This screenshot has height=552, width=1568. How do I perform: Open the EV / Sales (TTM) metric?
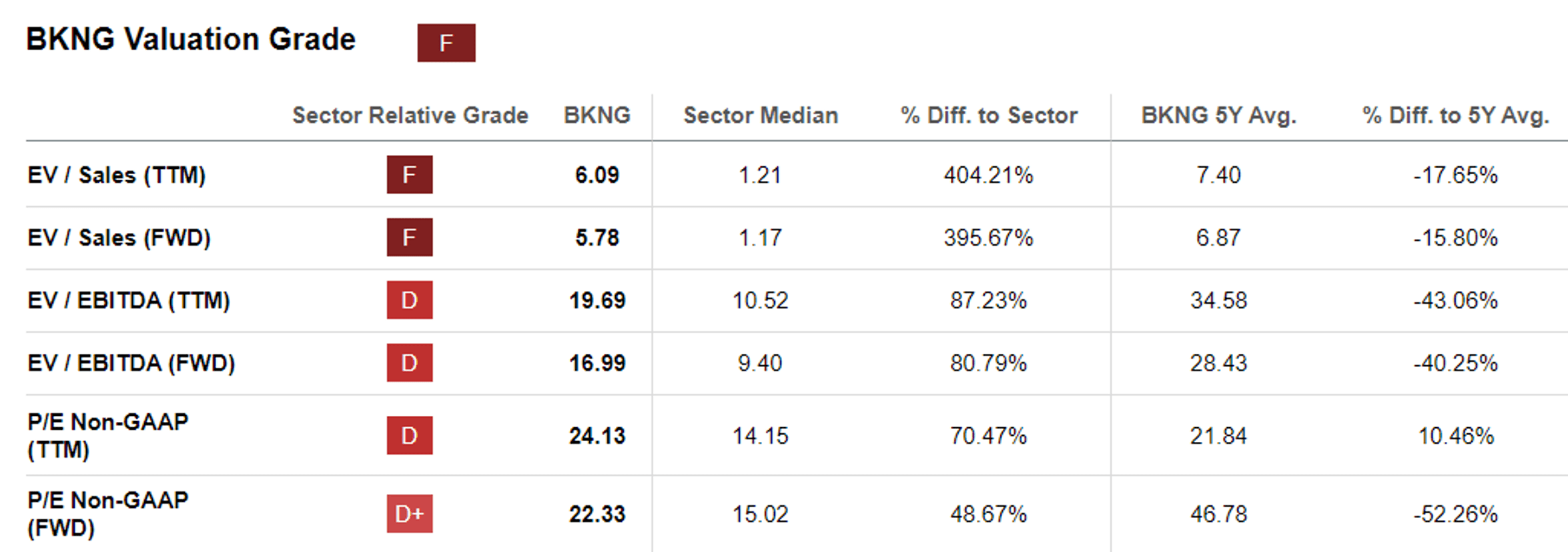117,175
